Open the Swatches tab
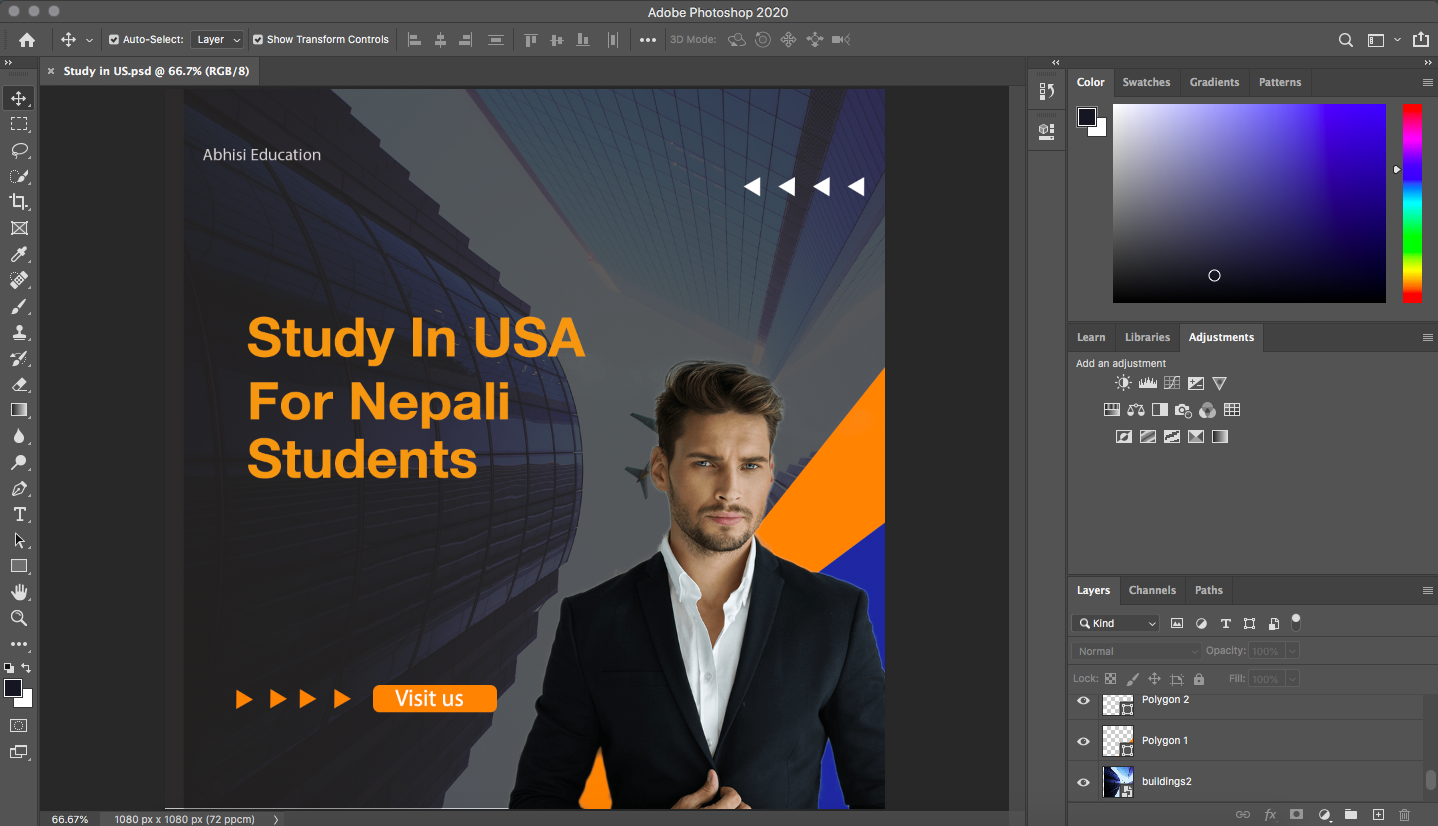 click(1146, 82)
